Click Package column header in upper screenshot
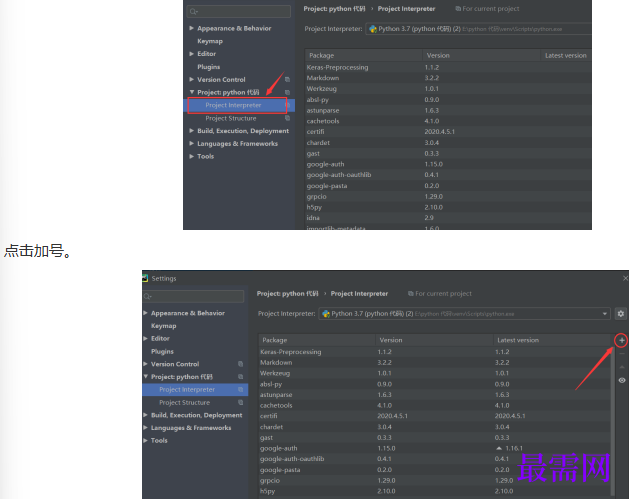The height and width of the screenshot is (499, 629). 363,55
